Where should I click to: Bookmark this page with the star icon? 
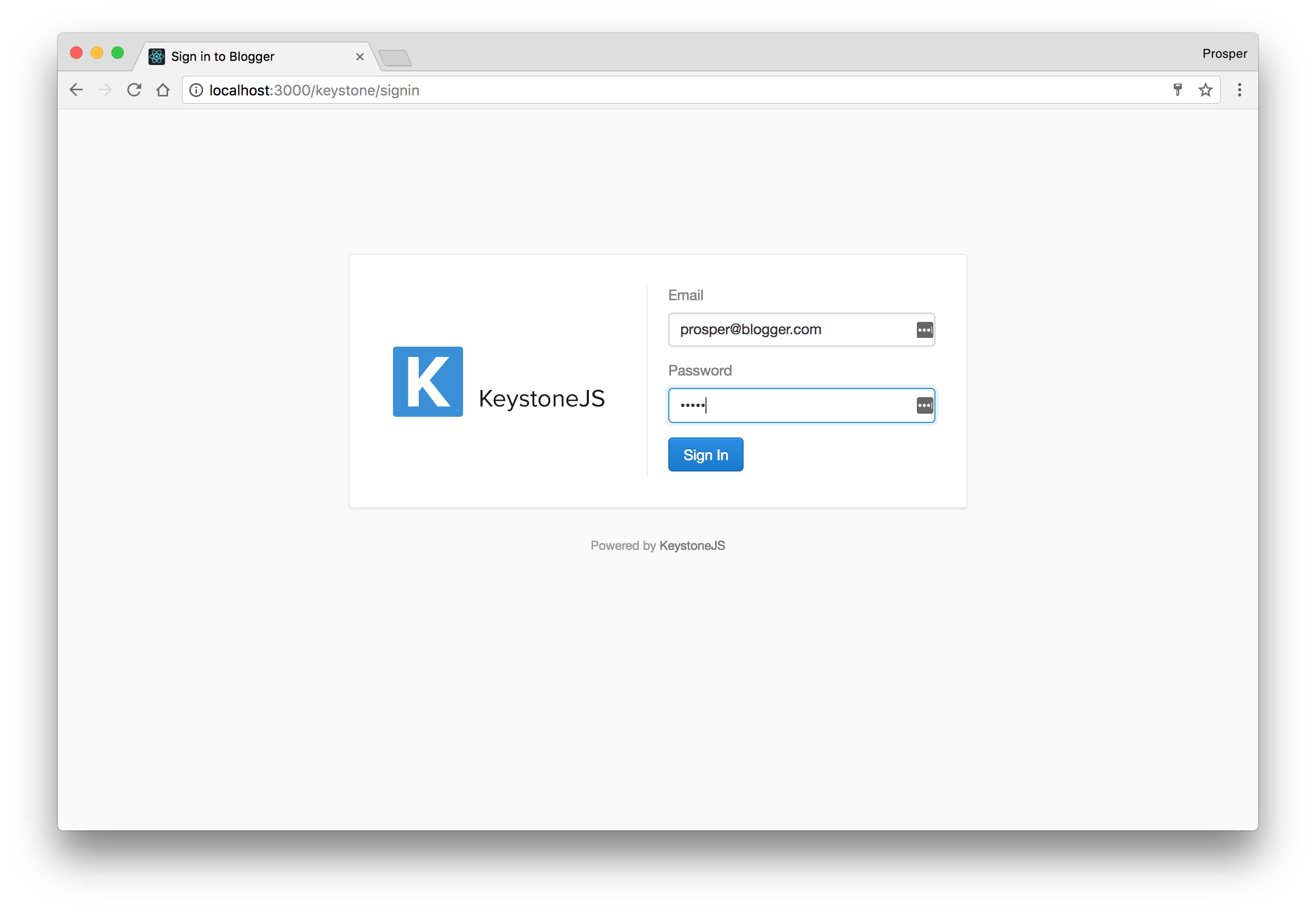tap(1205, 90)
